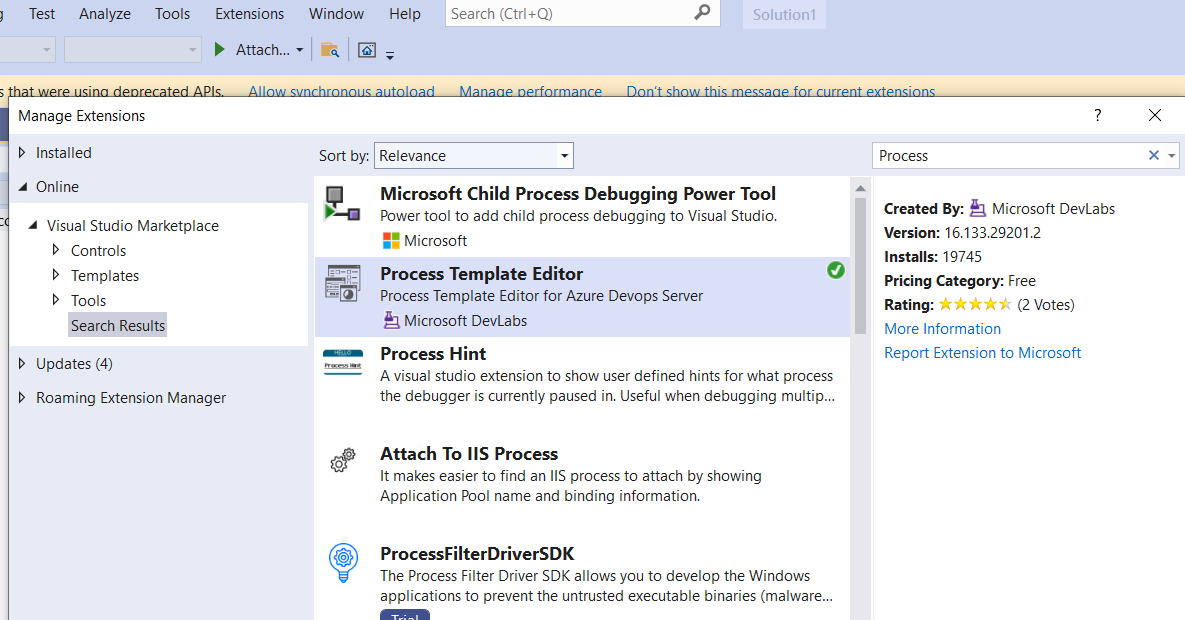Select Roaming Extension Manager item
This screenshot has width=1185, height=620.
(131, 398)
